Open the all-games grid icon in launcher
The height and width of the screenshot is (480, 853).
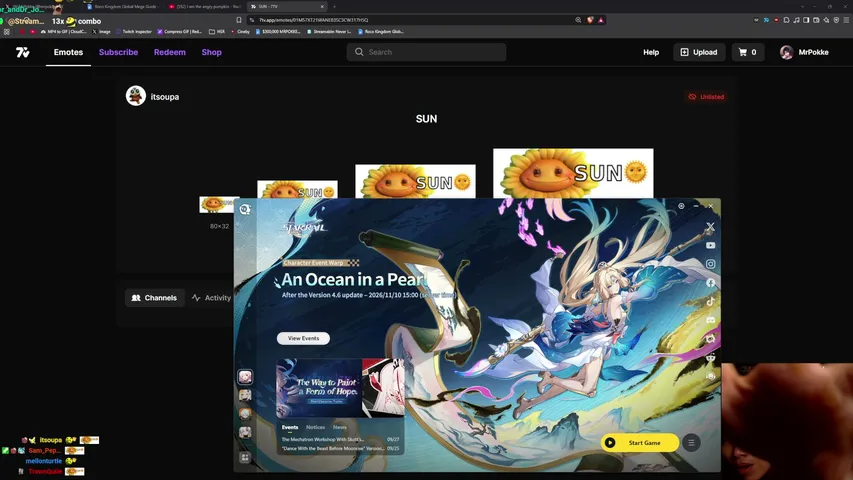point(245,458)
